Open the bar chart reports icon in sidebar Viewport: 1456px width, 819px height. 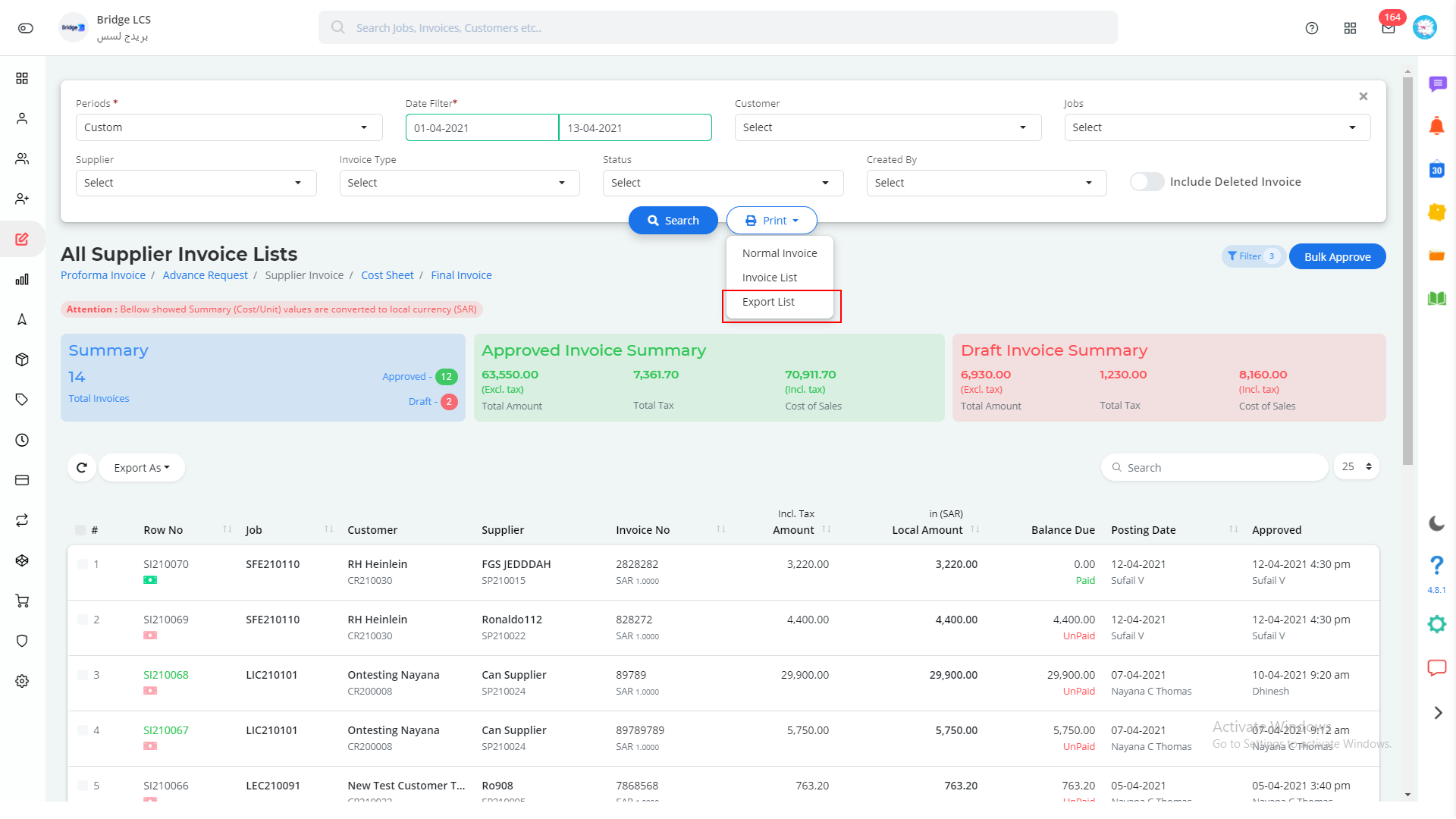[22, 279]
